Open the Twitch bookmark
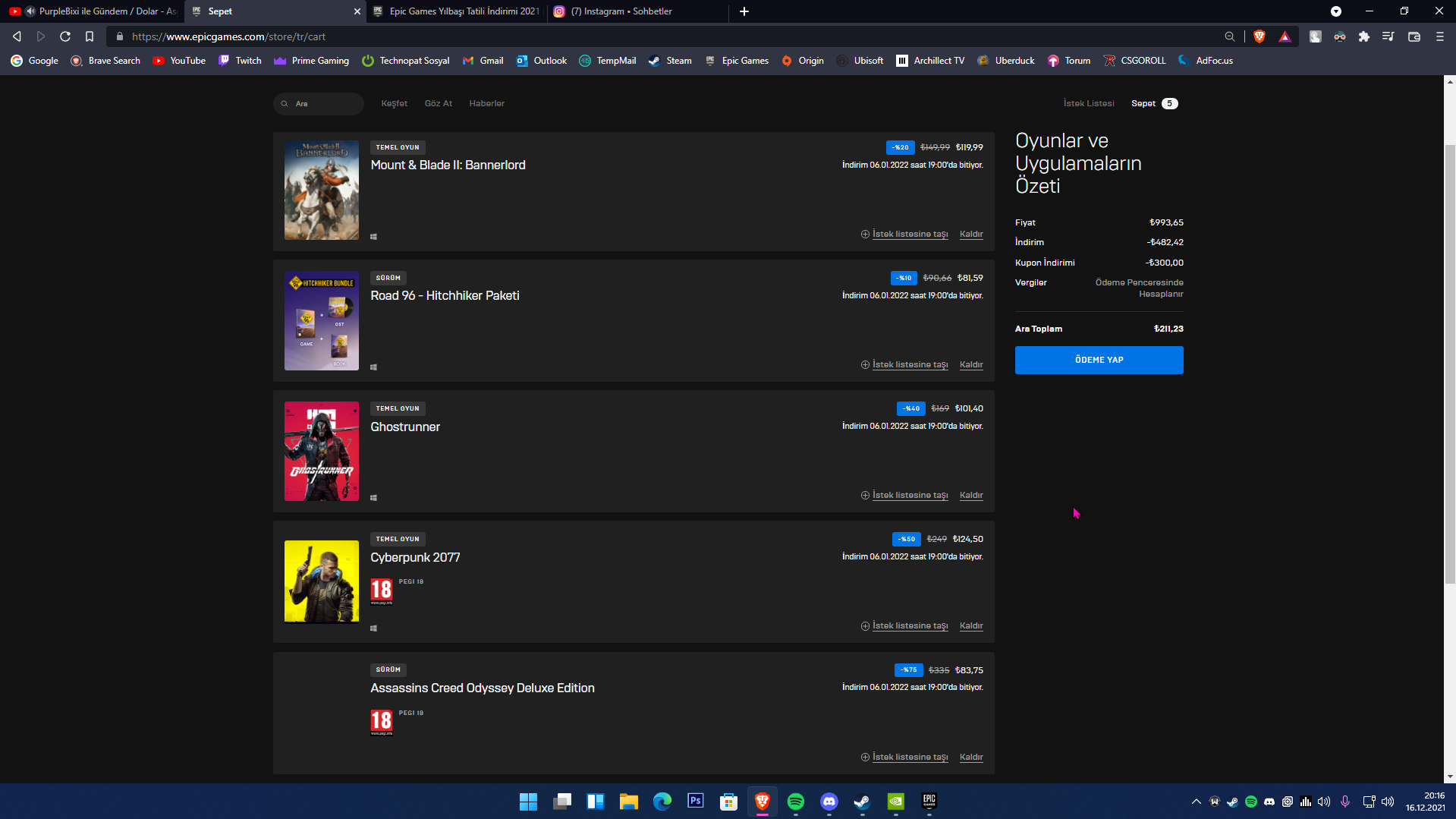This screenshot has width=1456, height=819. tap(240, 61)
